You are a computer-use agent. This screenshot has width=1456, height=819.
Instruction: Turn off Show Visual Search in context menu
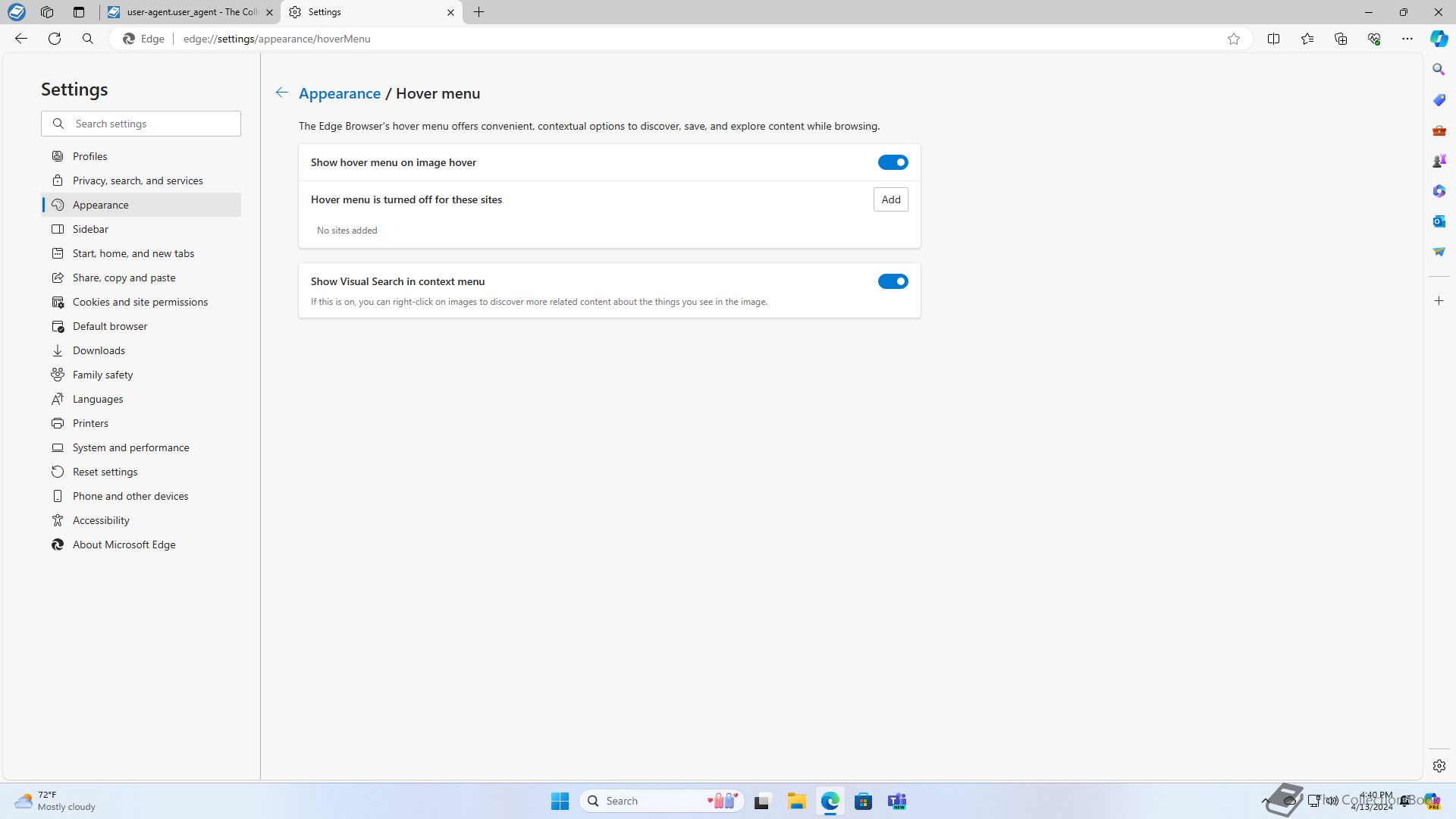(893, 281)
